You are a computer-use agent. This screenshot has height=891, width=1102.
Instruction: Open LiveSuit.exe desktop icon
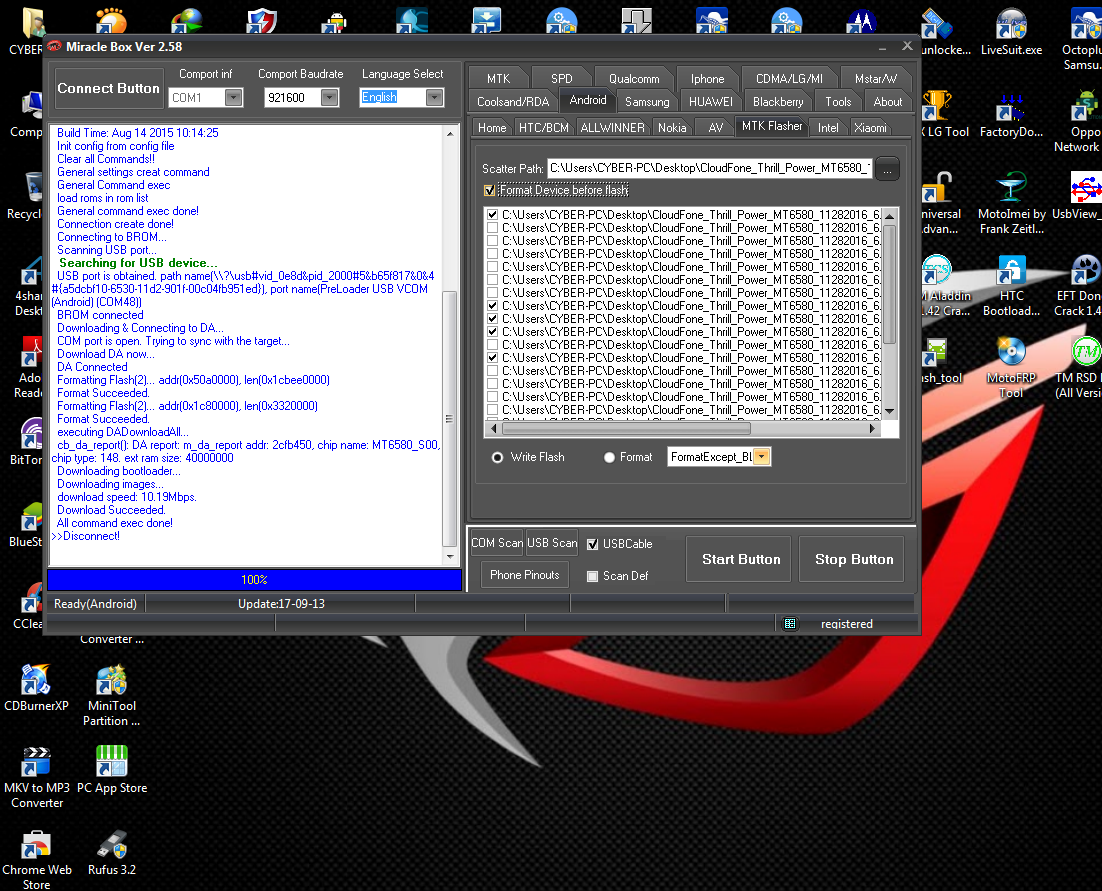click(1011, 32)
